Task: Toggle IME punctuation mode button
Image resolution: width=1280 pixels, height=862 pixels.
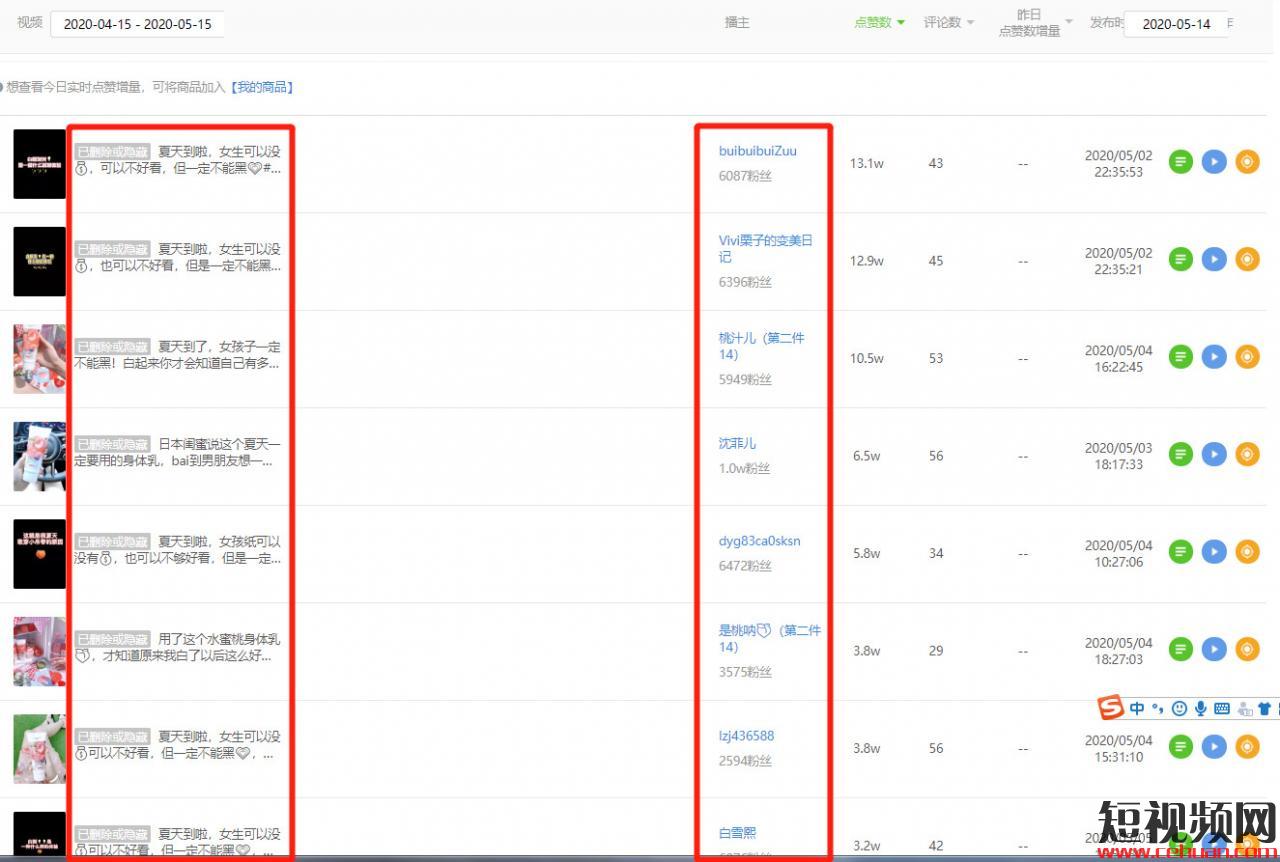Action: click(x=1158, y=708)
